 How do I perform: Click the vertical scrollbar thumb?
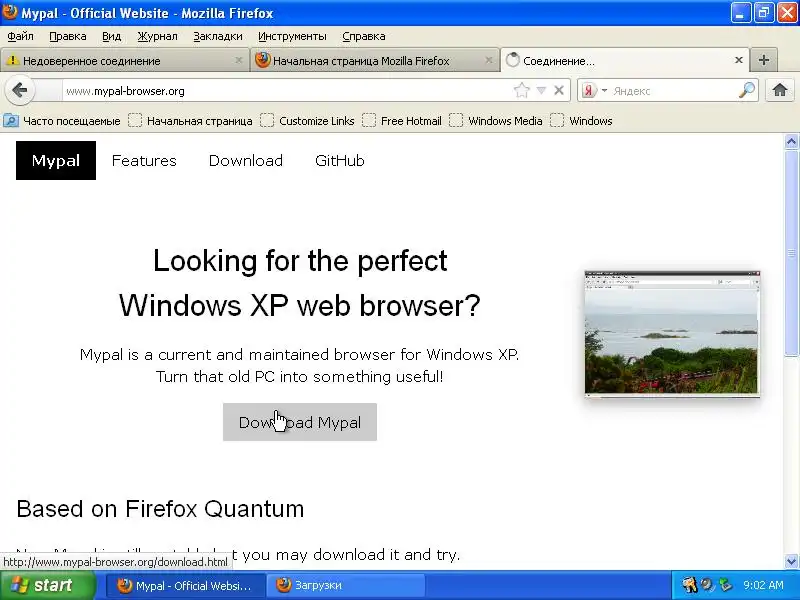(791, 253)
